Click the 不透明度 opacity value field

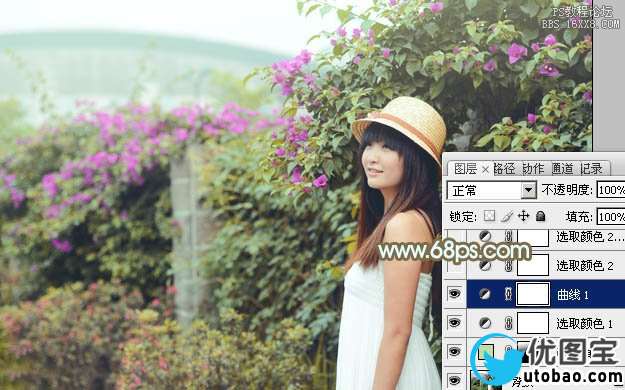(611, 190)
